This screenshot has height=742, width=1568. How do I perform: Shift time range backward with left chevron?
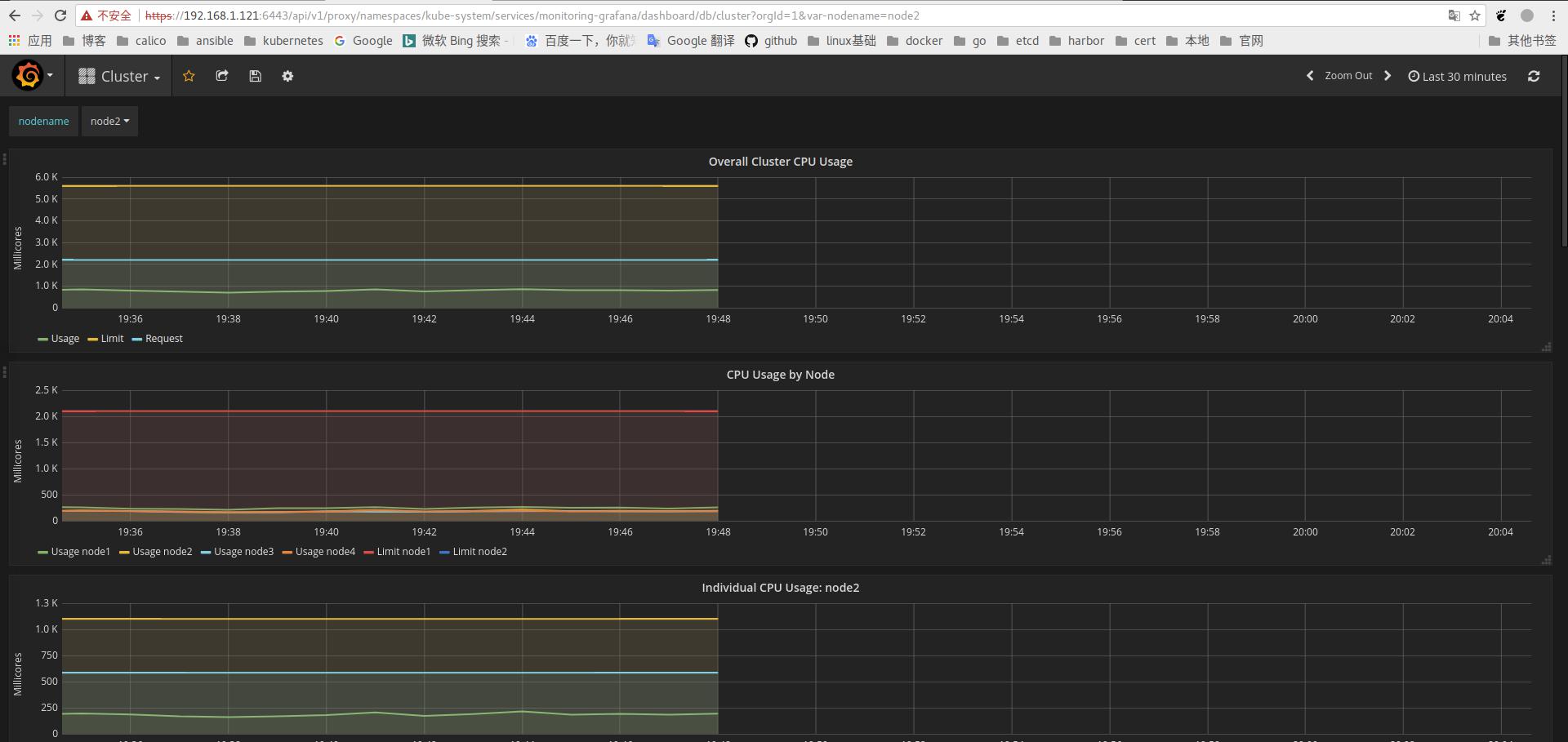point(1310,76)
